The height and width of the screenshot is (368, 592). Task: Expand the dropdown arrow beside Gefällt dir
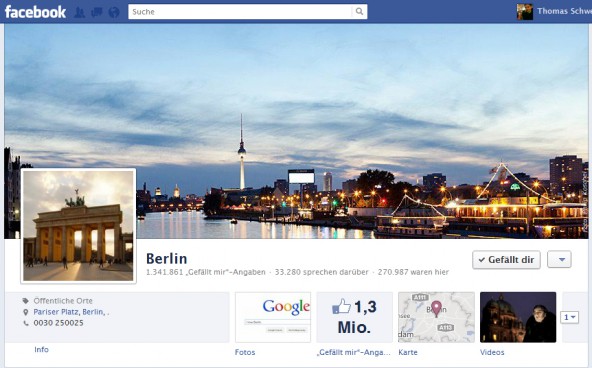point(560,260)
